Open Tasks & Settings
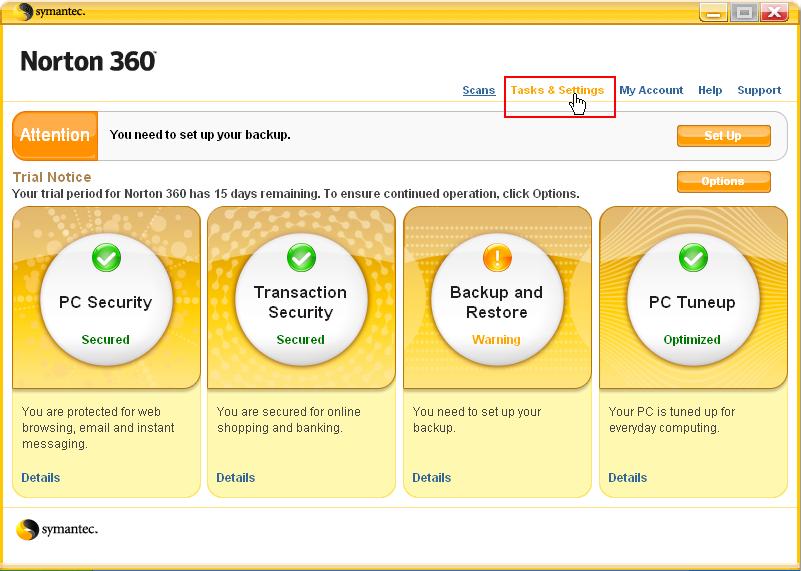 coord(557,90)
